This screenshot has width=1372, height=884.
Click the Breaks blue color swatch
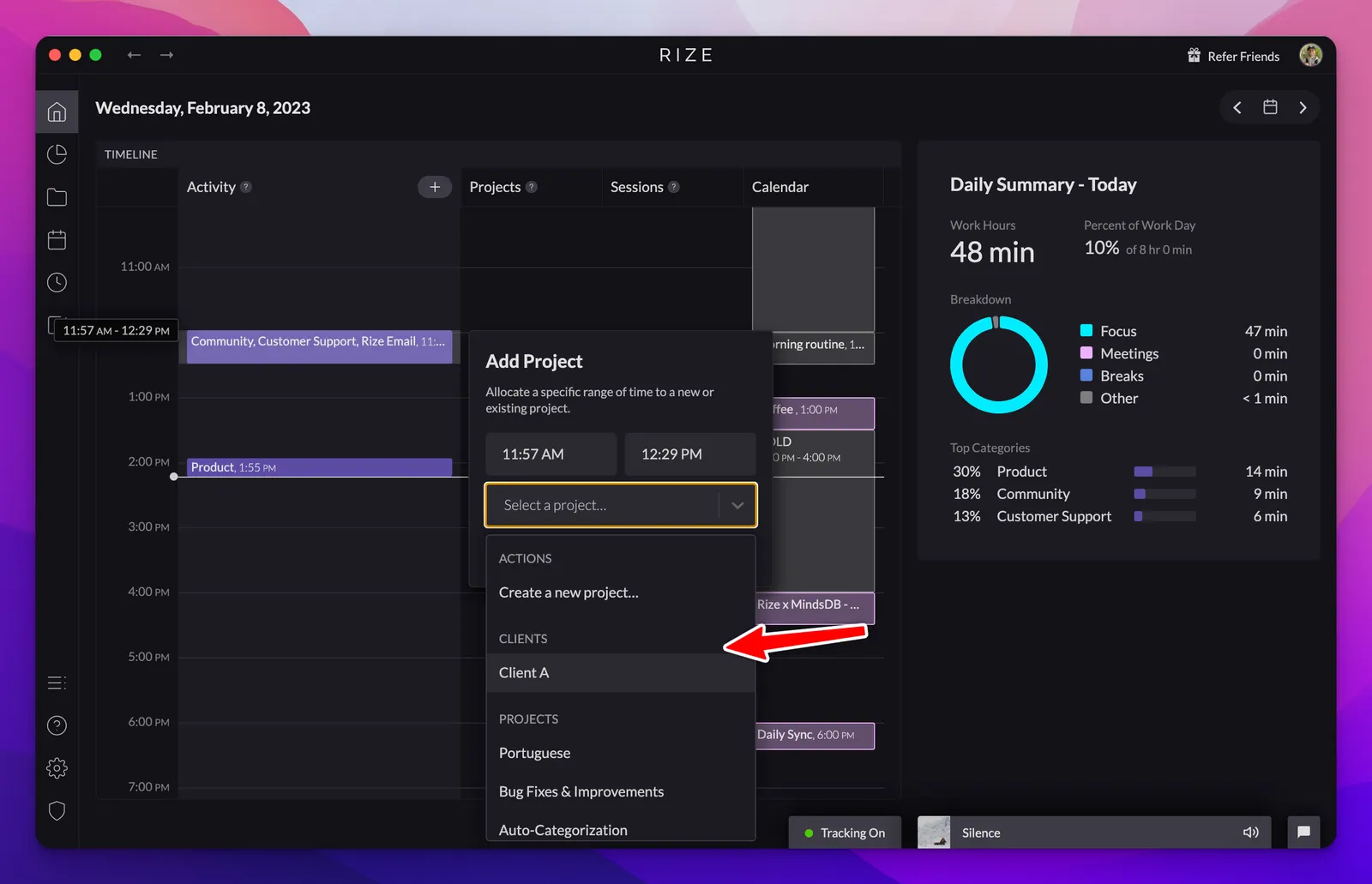(1086, 375)
